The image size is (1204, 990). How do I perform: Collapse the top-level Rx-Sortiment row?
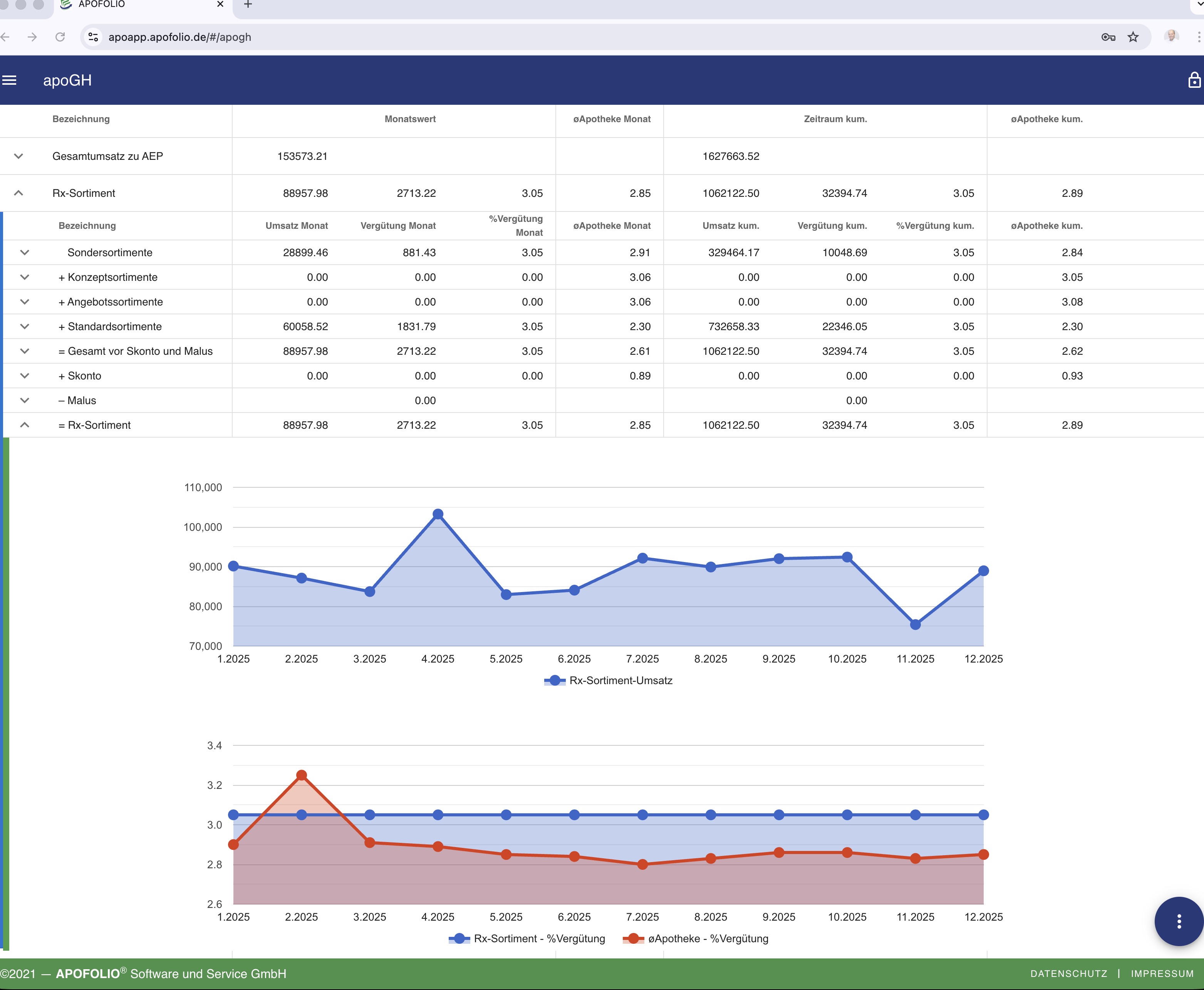click(18, 193)
